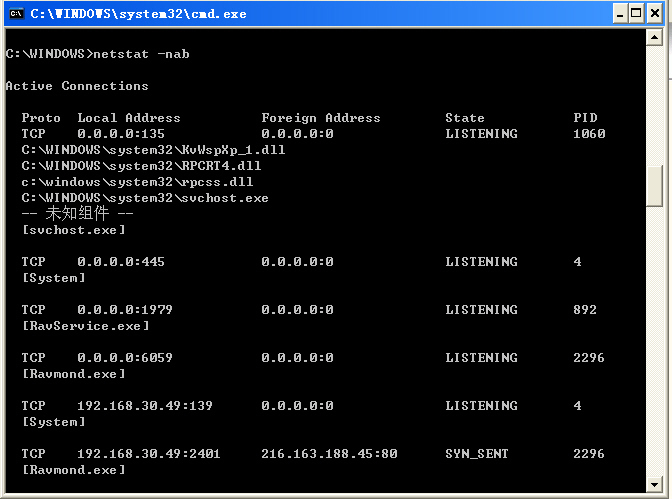Viewport: 672px width, 499px height.
Task: Click [Ravmond.exe] under port 6059
Action: pyautogui.click(x=74, y=374)
